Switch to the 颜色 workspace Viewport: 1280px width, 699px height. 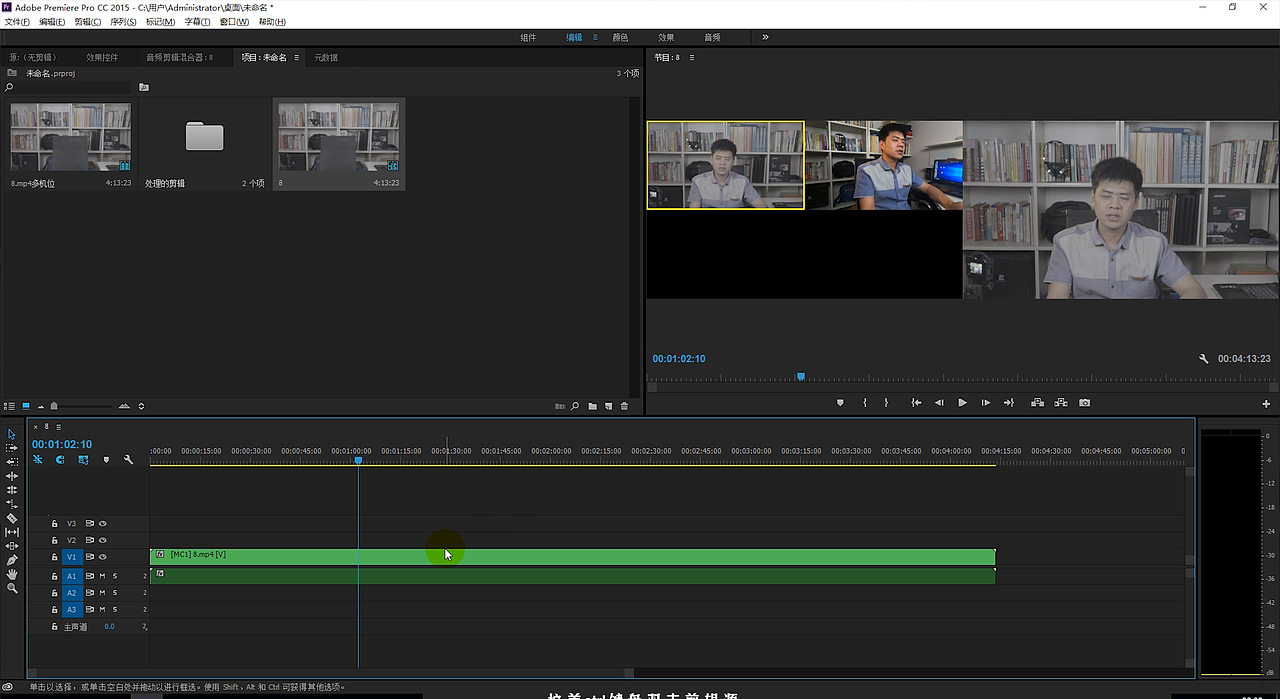(x=620, y=37)
